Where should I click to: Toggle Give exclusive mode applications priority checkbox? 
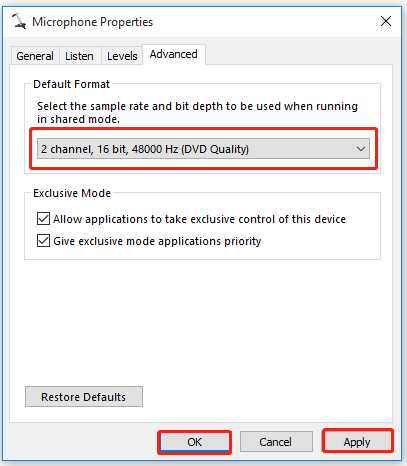(43, 241)
